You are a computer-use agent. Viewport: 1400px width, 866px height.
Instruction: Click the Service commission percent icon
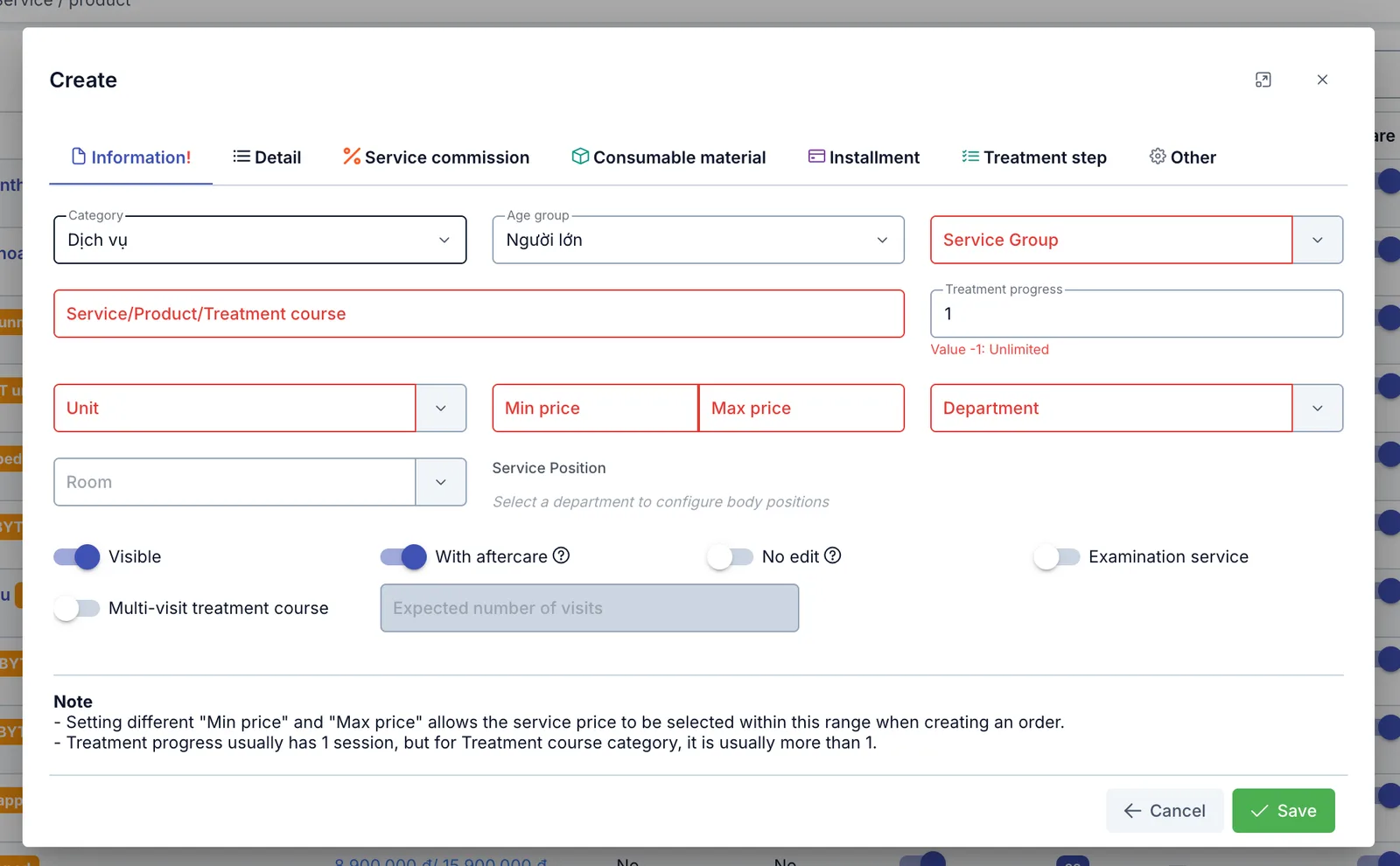[352, 157]
